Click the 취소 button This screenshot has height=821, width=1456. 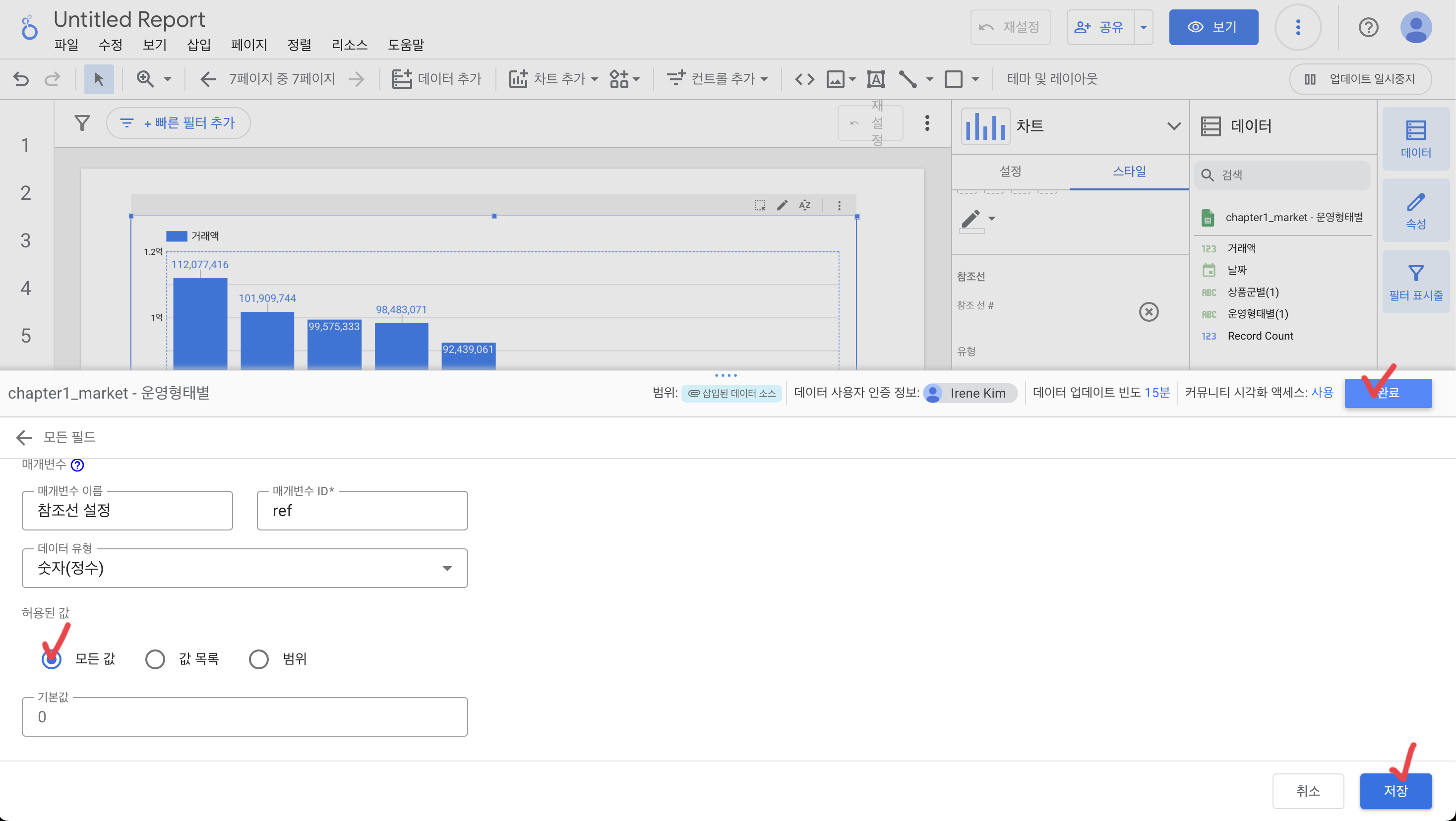(x=1307, y=790)
